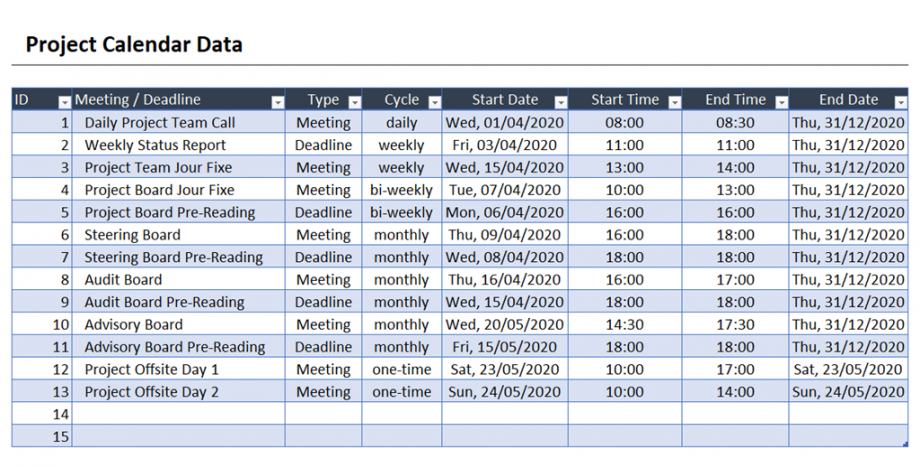This screenshot has height=468, width=920.
Task: Expand the Start Date filter arrow
Action: pyautogui.click(x=560, y=101)
